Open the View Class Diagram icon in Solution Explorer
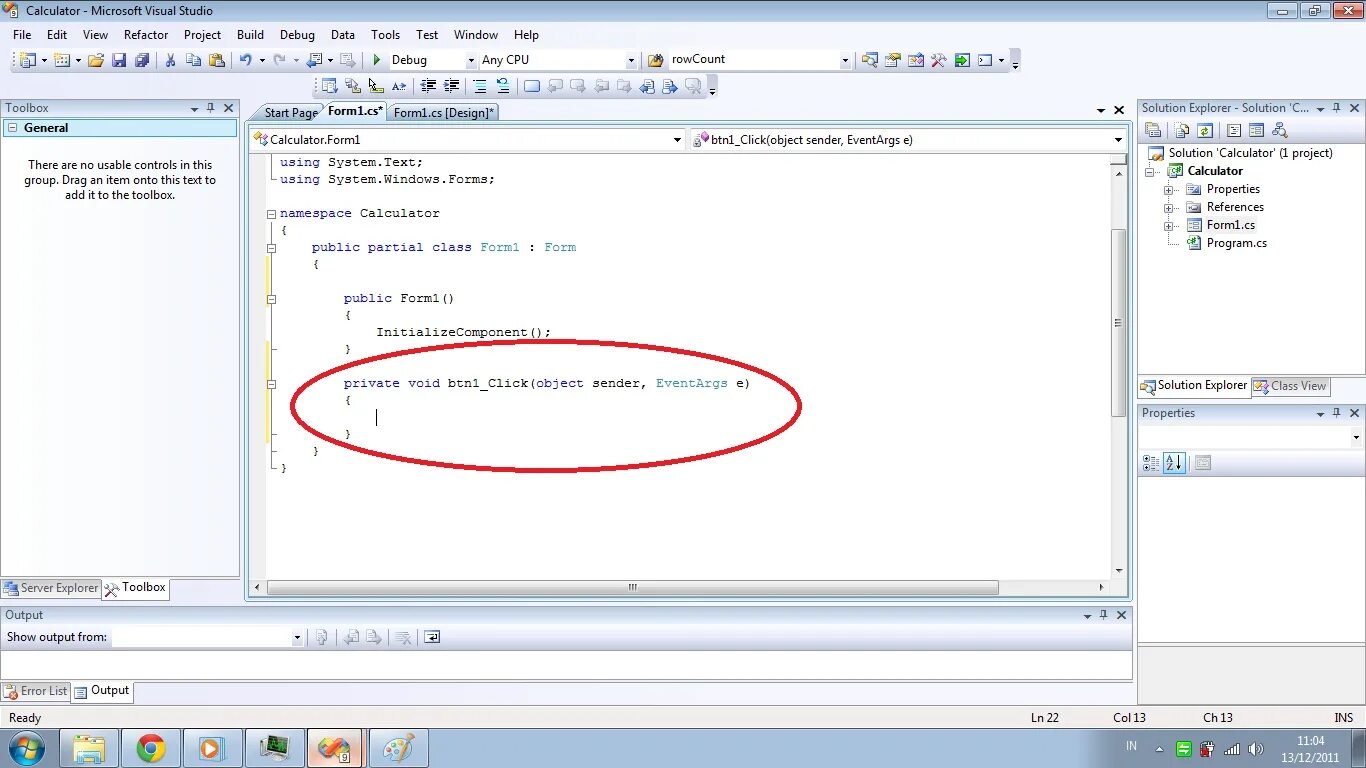Viewport: 1366px width, 768px height. tap(1279, 130)
